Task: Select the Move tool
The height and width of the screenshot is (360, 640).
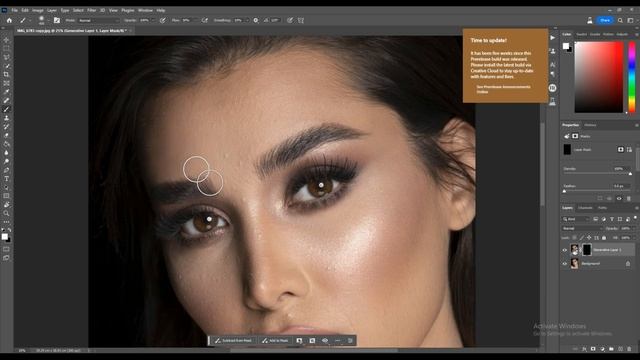Action: 7,40
